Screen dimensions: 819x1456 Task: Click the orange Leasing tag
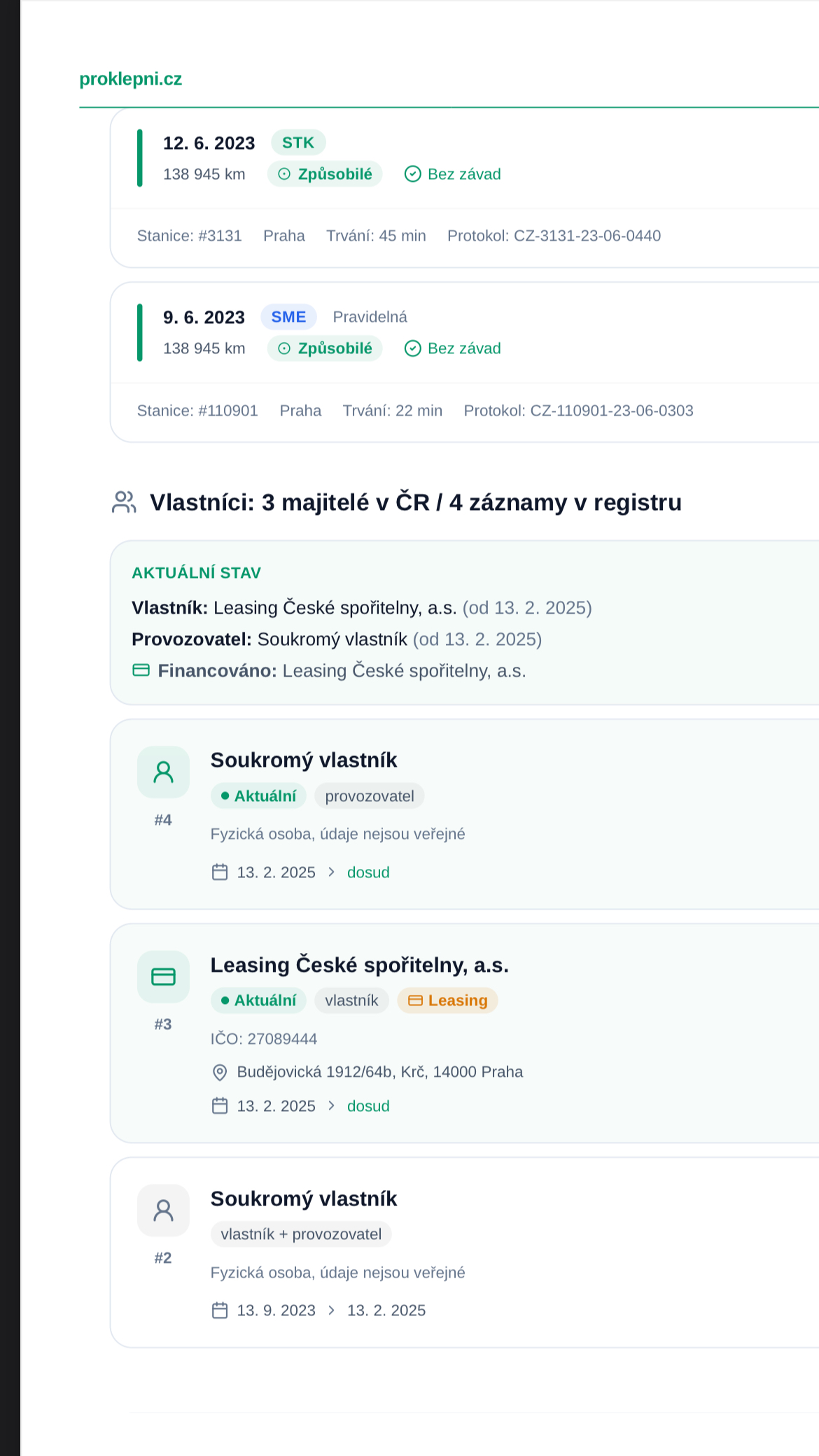(x=447, y=1001)
